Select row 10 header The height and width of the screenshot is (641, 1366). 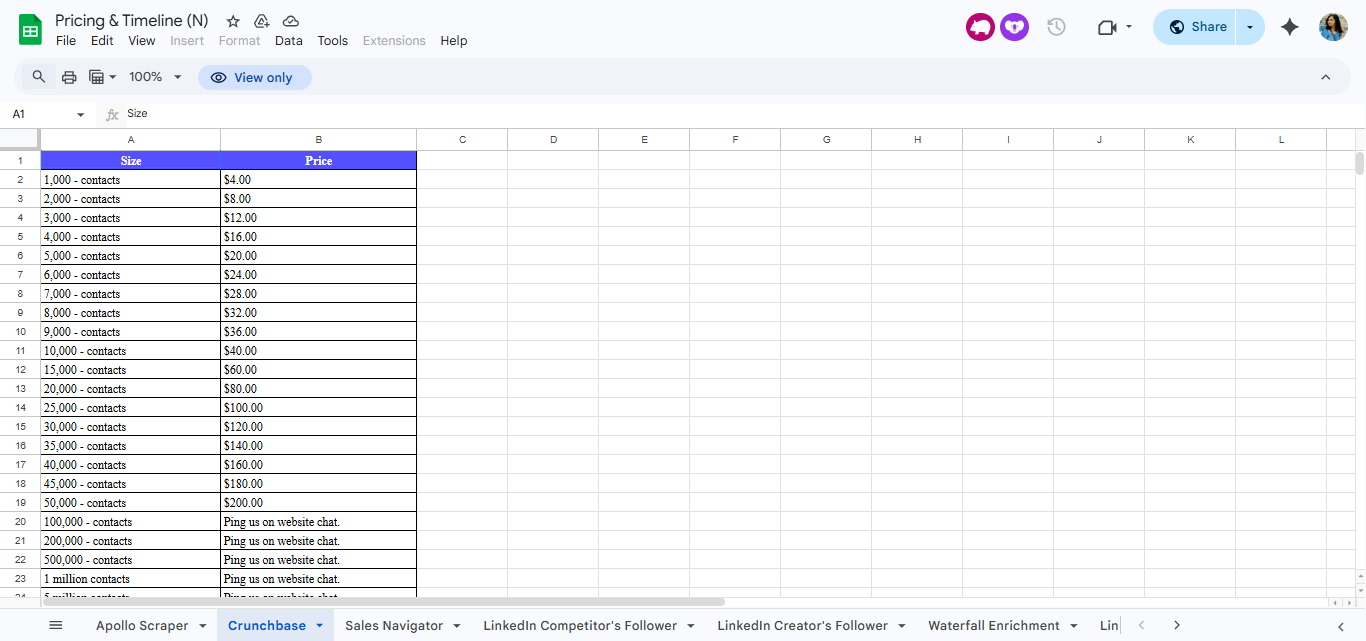tap(20, 332)
